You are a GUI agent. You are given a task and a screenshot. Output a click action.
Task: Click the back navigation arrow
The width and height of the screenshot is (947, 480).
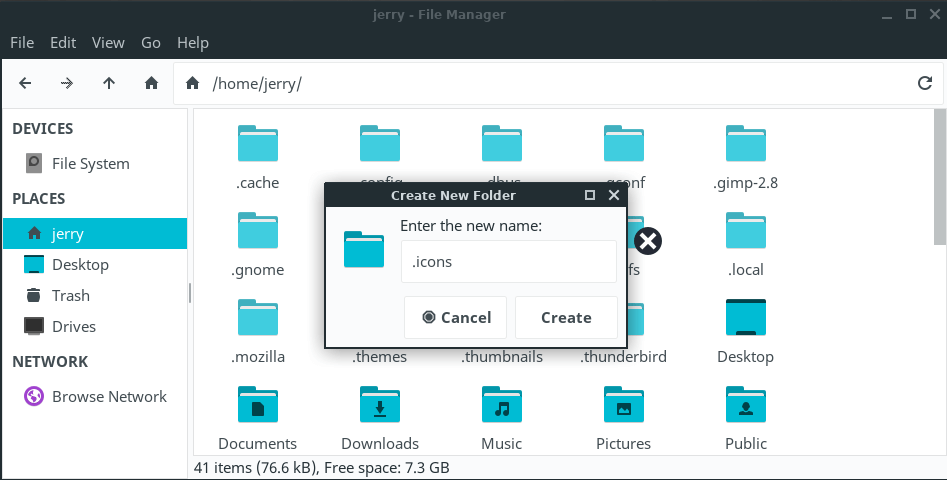pyautogui.click(x=25, y=83)
